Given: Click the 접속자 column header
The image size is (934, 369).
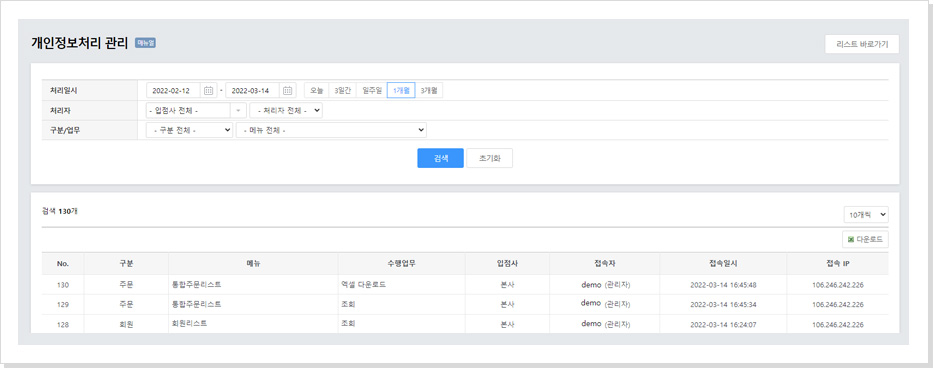Looking at the screenshot, I should coord(605,263).
